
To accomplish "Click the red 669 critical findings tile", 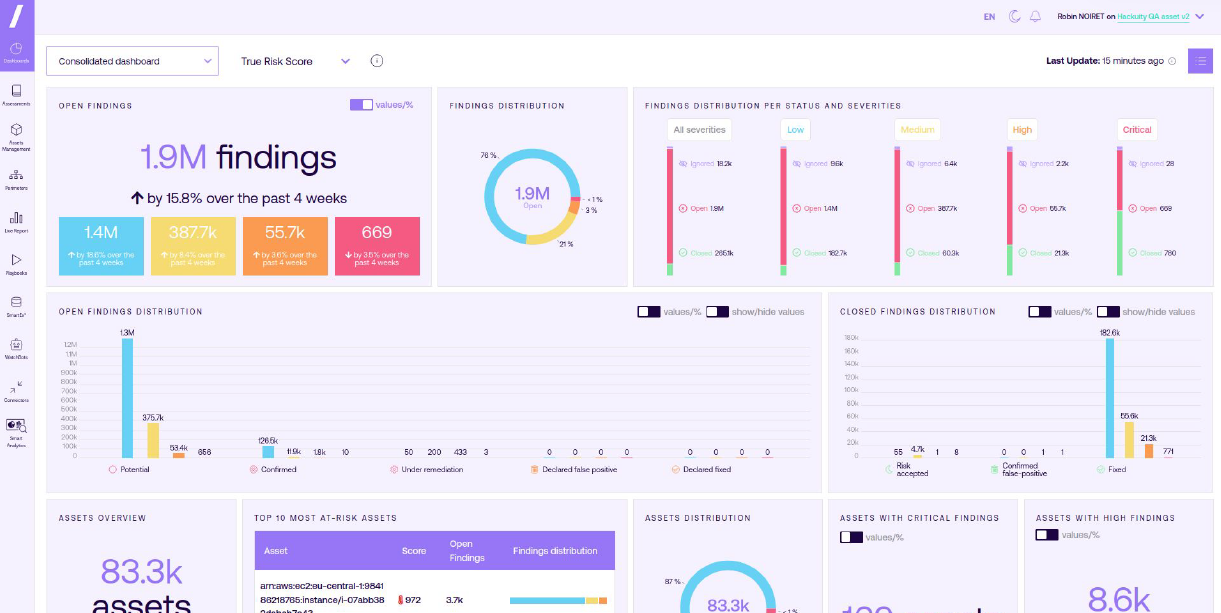I will tap(377, 245).
